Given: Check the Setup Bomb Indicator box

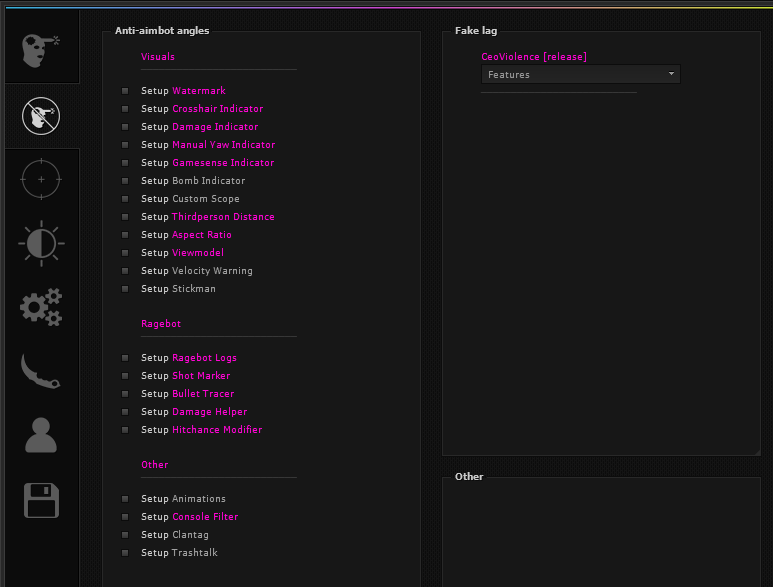Looking at the screenshot, I should coord(125,181).
